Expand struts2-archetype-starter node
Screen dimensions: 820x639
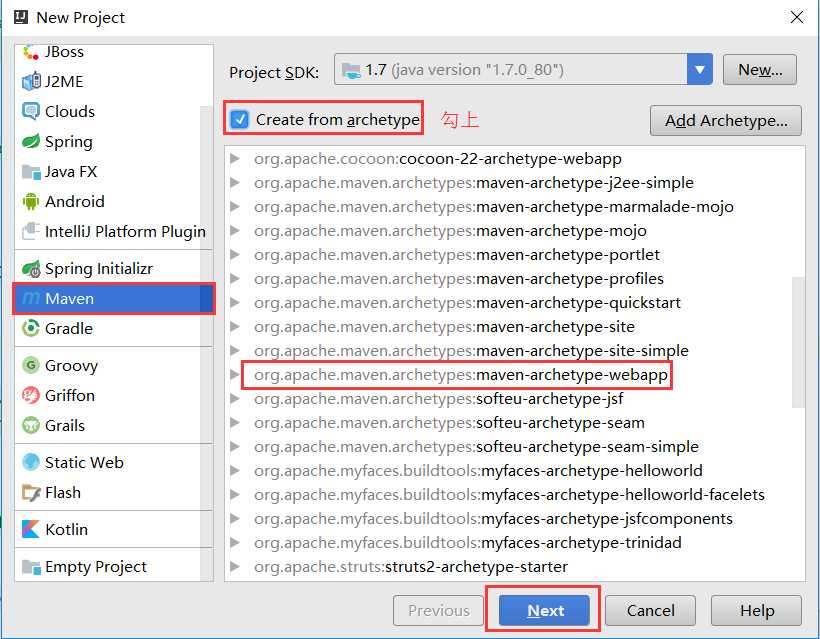[x=235, y=566]
